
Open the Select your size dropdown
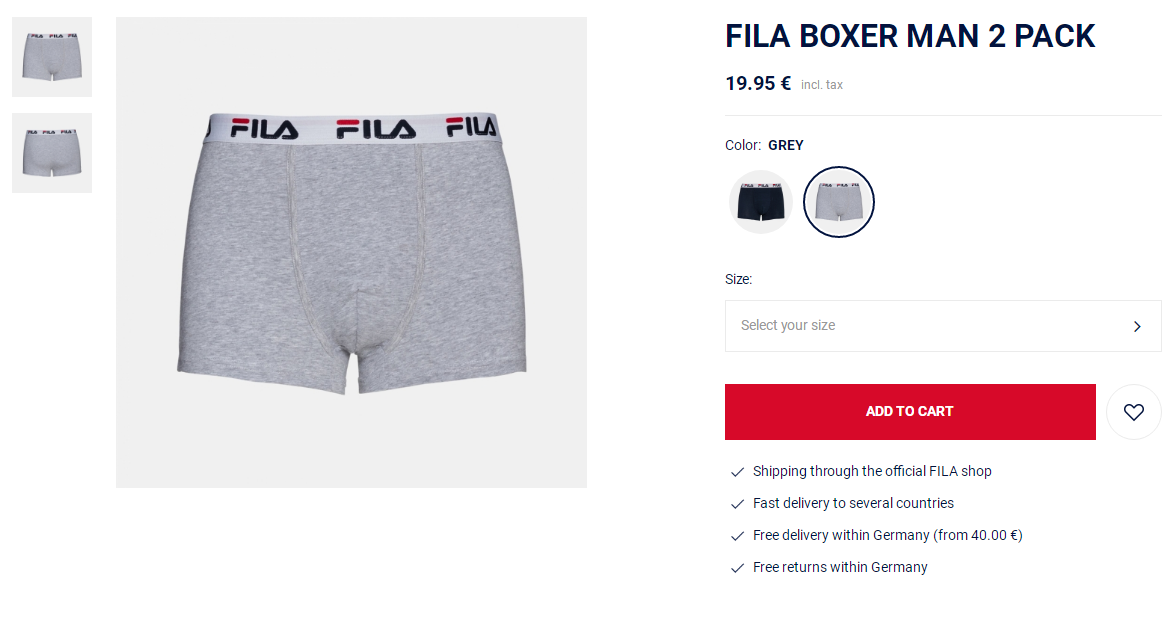(943, 326)
